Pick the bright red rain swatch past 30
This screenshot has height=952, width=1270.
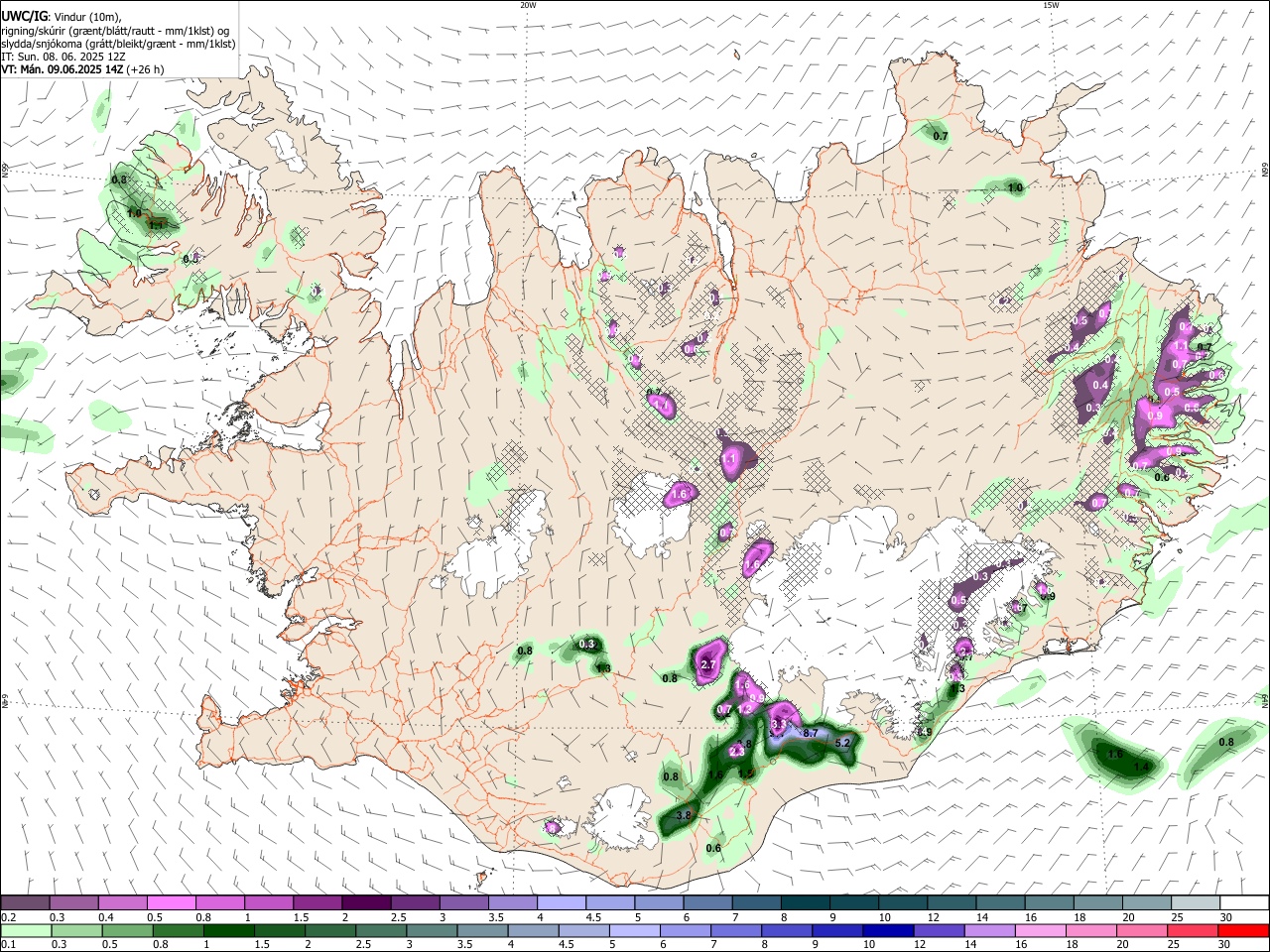click(1242, 930)
